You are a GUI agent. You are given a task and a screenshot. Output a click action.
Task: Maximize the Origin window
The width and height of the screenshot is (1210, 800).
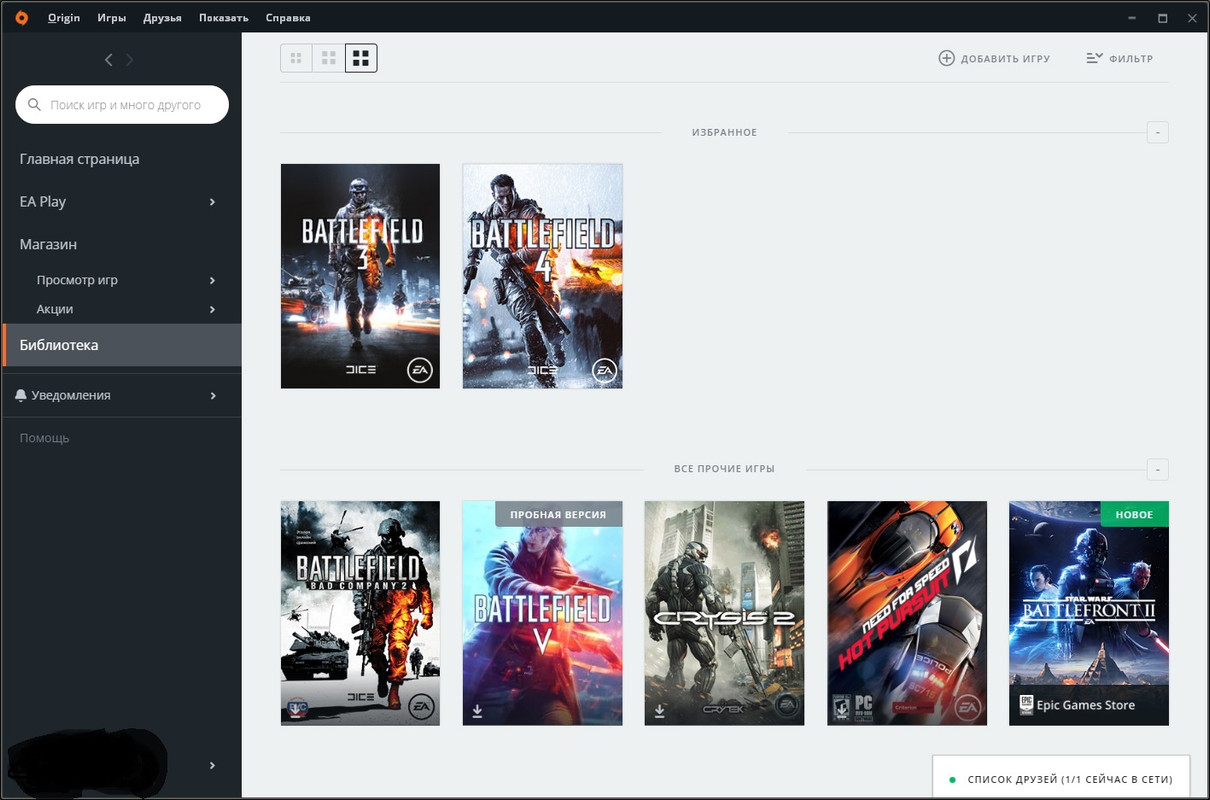(1163, 18)
